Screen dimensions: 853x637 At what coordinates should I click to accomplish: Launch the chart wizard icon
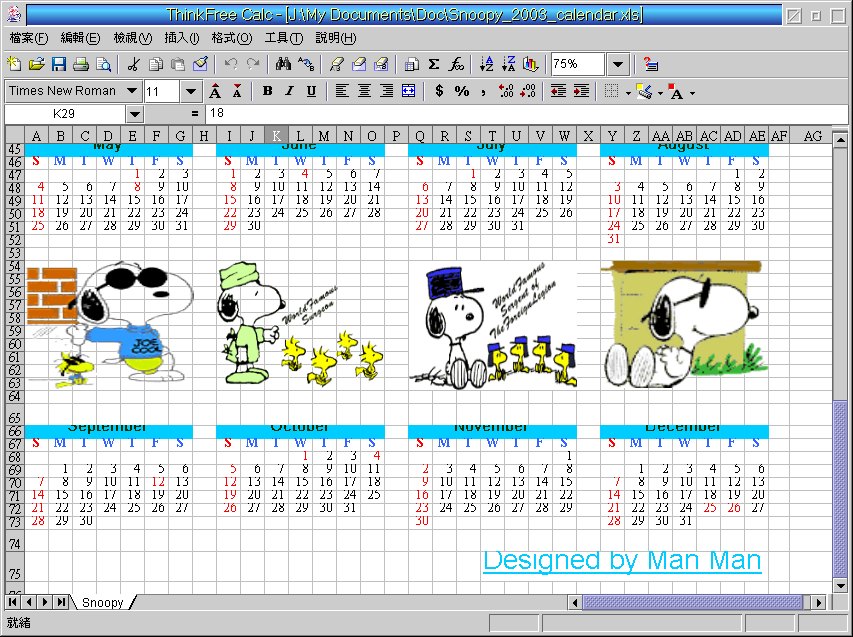530,64
